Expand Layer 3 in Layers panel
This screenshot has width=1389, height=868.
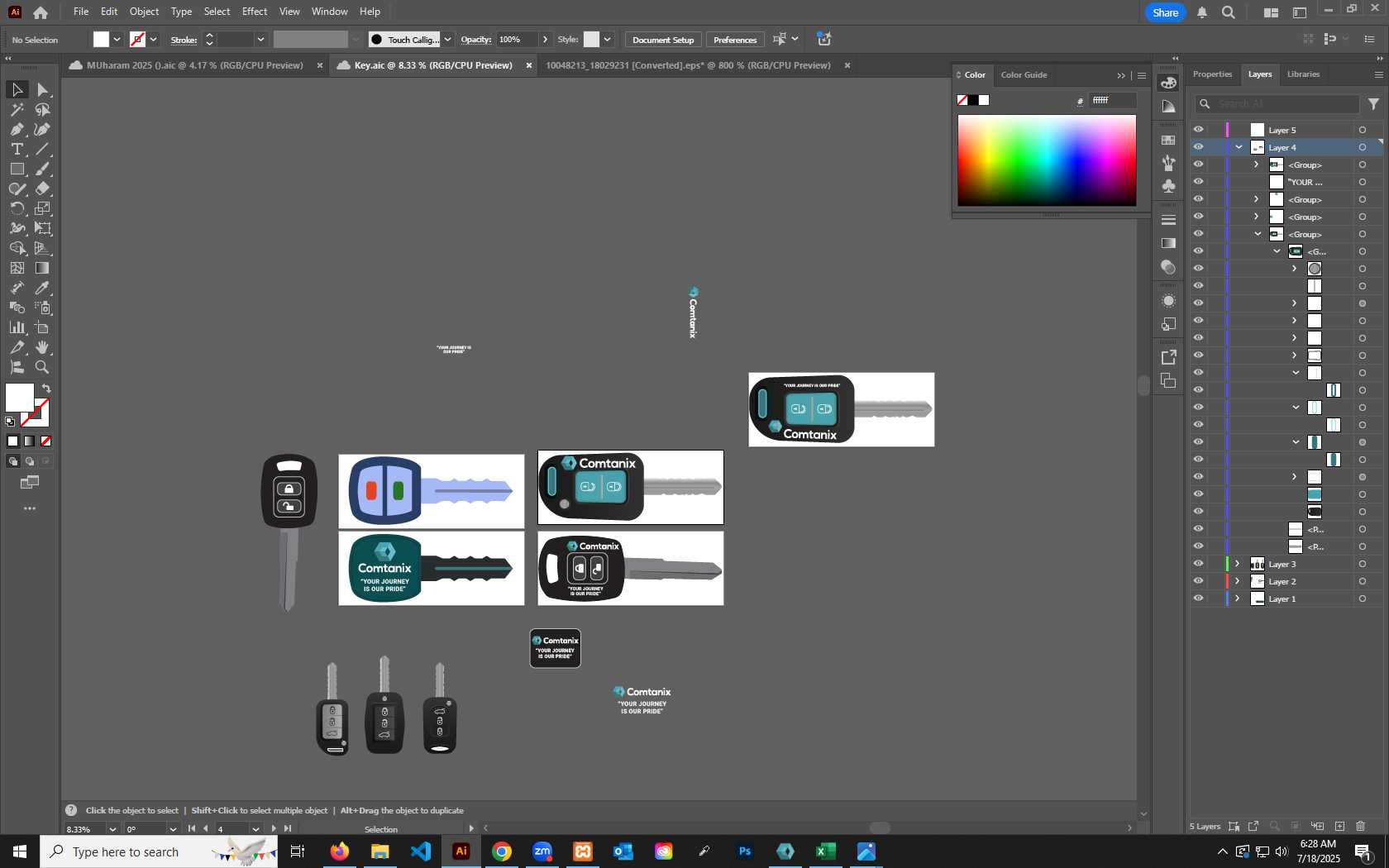[1238, 564]
